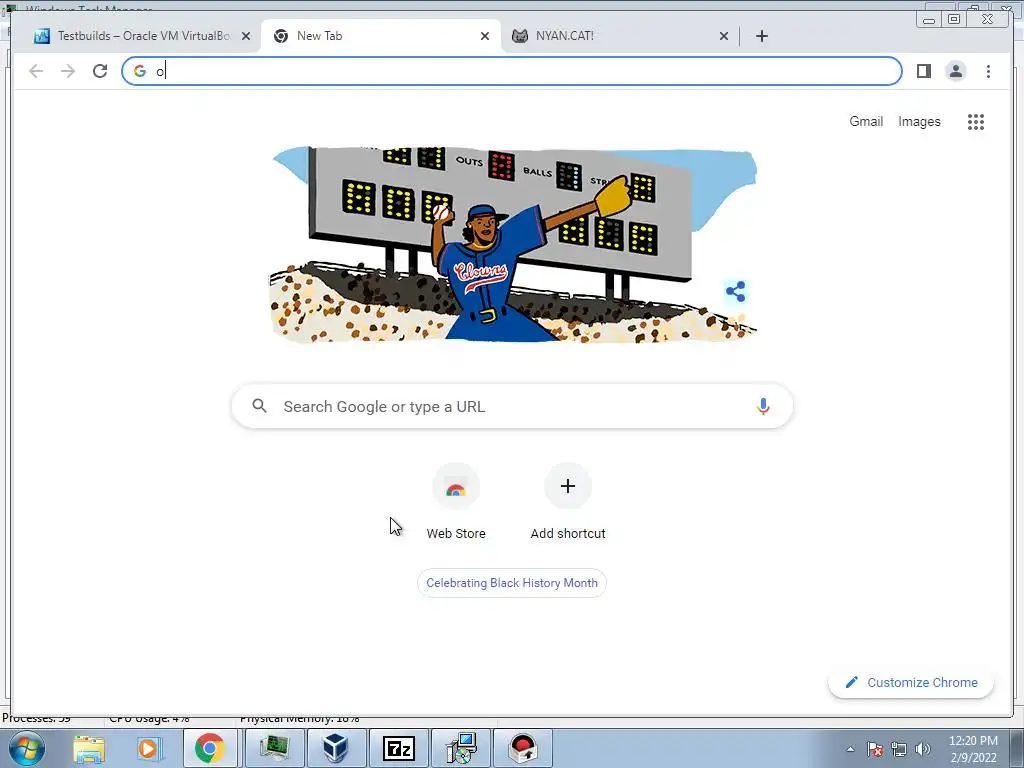Screen dimensions: 1024x768
Task: Share the Google Doodle
Action: (735, 291)
